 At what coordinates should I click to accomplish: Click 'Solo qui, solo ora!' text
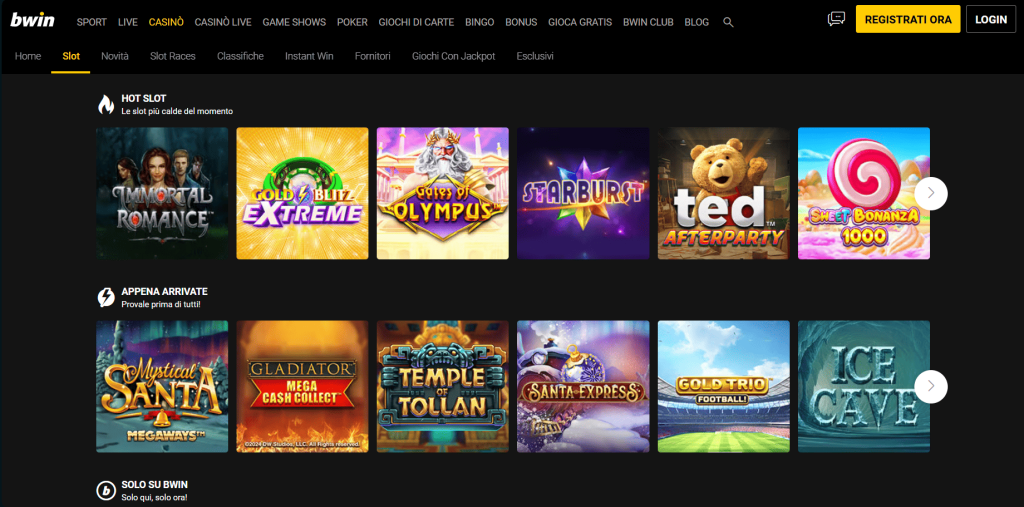click(155, 498)
